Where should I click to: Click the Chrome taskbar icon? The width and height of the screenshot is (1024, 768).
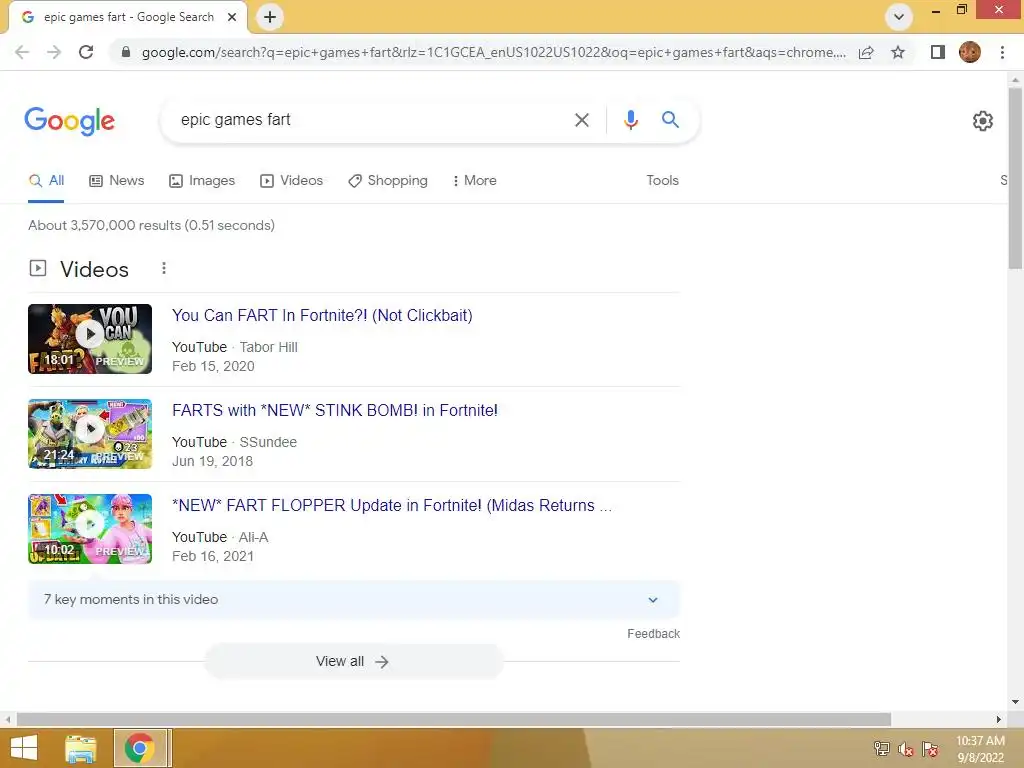[140, 748]
